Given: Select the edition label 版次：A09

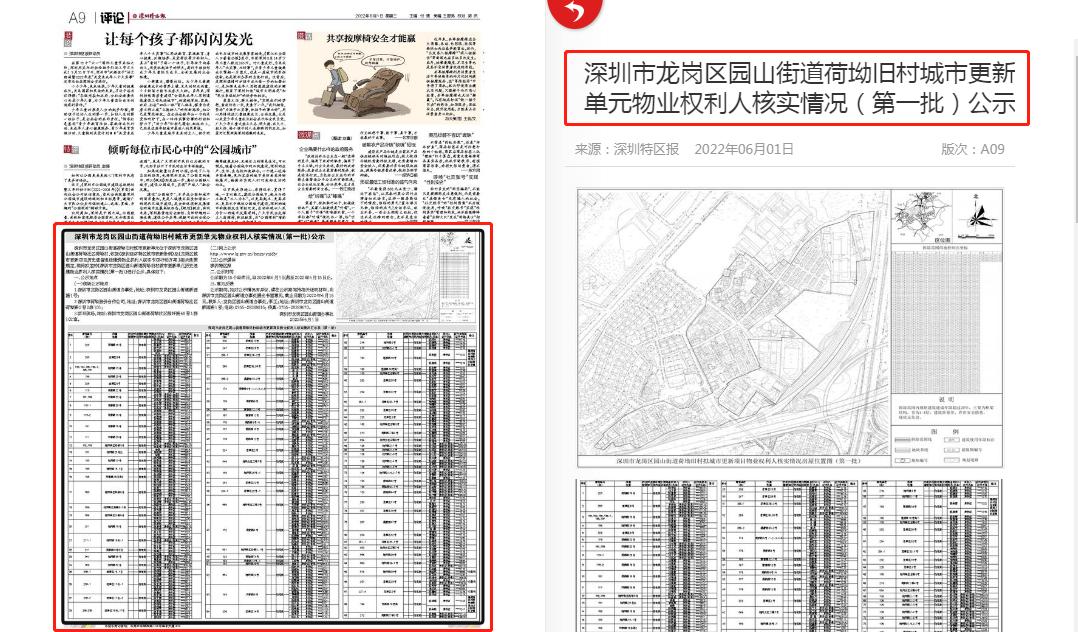Looking at the screenshot, I should tap(972, 148).
